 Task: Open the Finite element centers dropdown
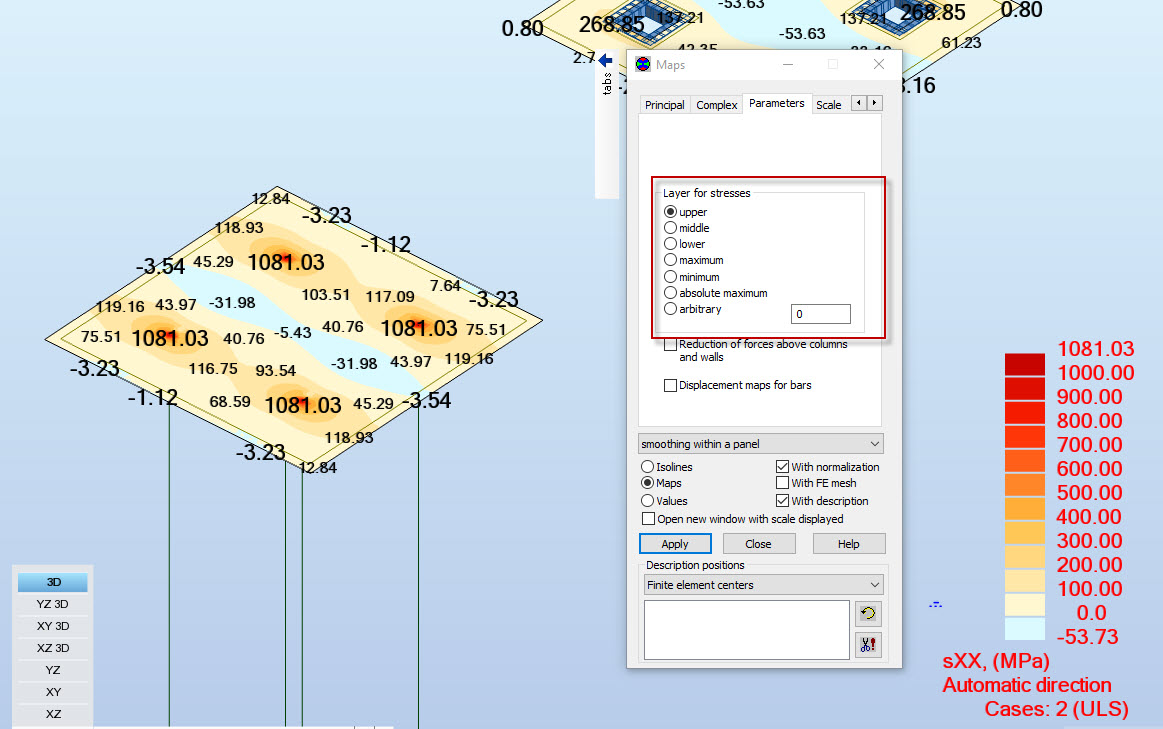762,584
